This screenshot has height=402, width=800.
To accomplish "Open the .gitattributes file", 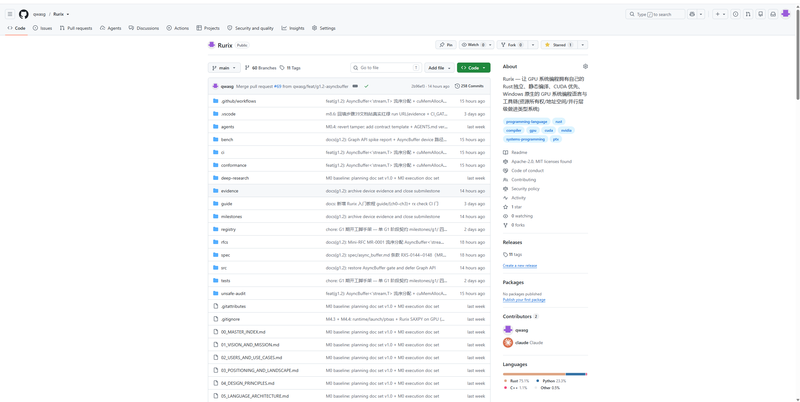I will click(x=233, y=306).
